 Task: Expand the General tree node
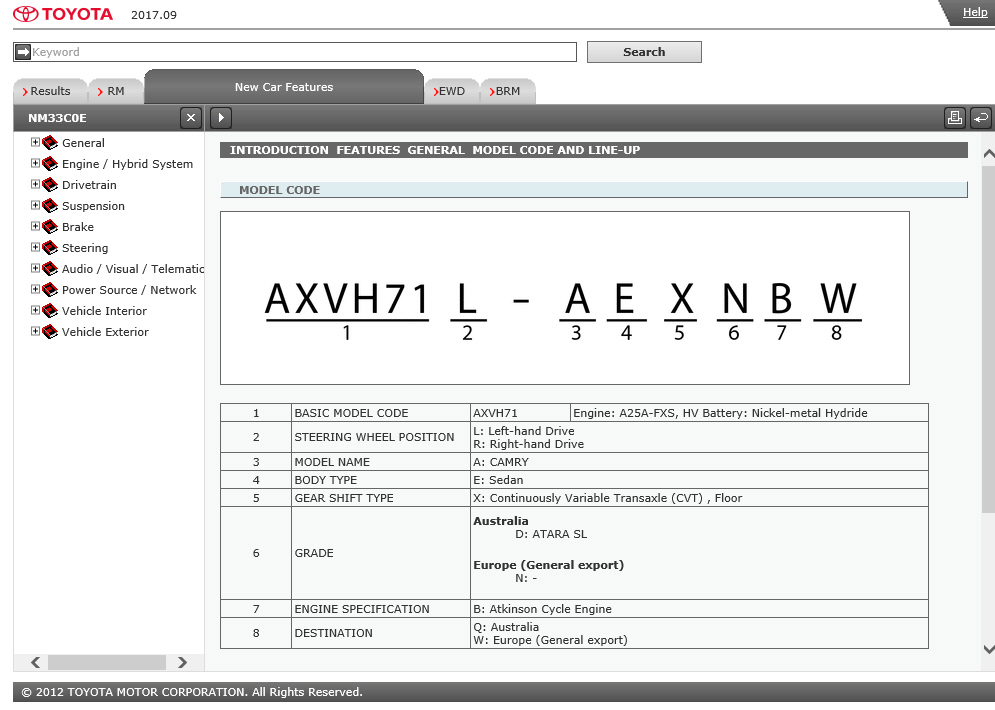tap(36, 142)
